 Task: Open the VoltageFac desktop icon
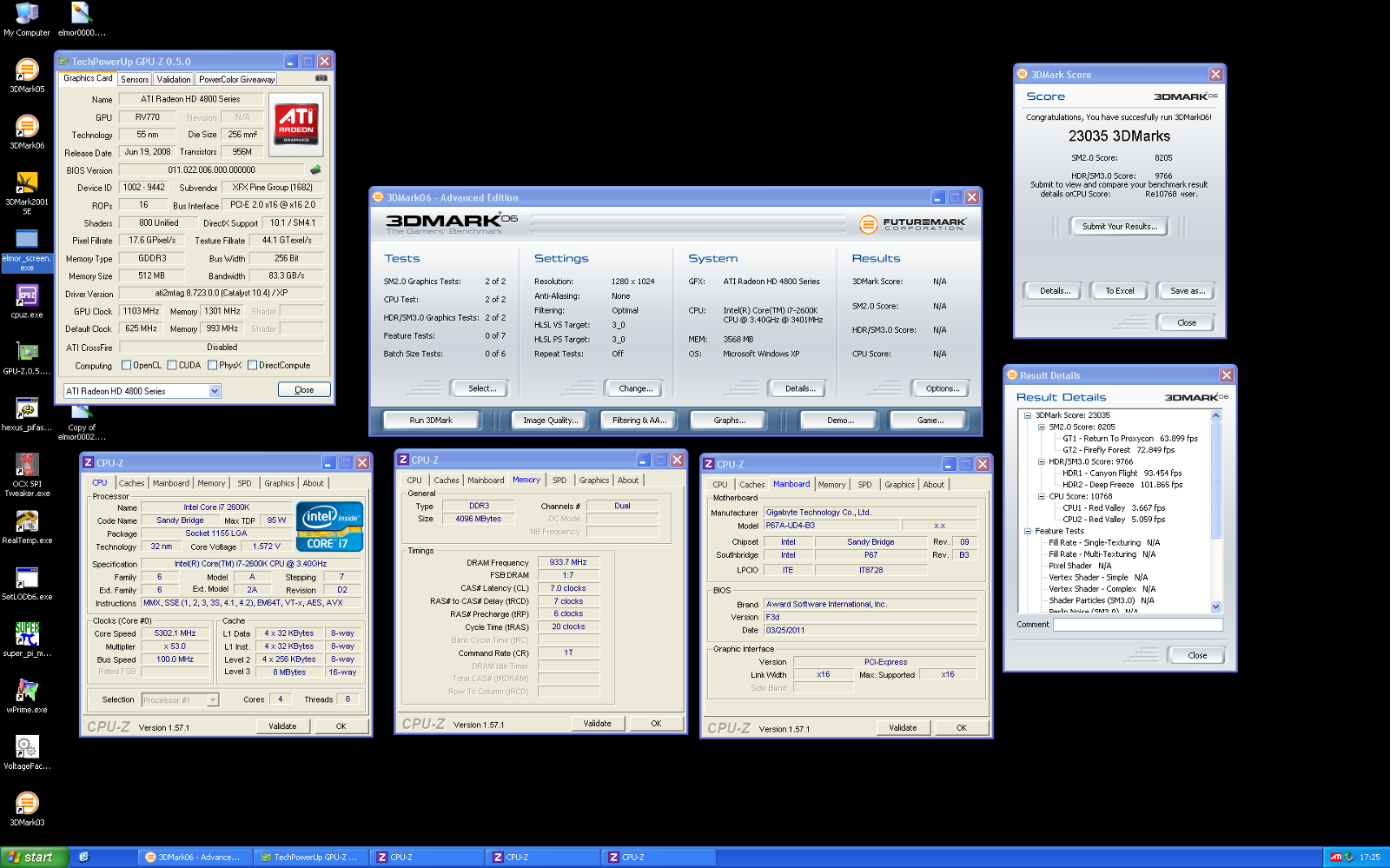[27, 753]
